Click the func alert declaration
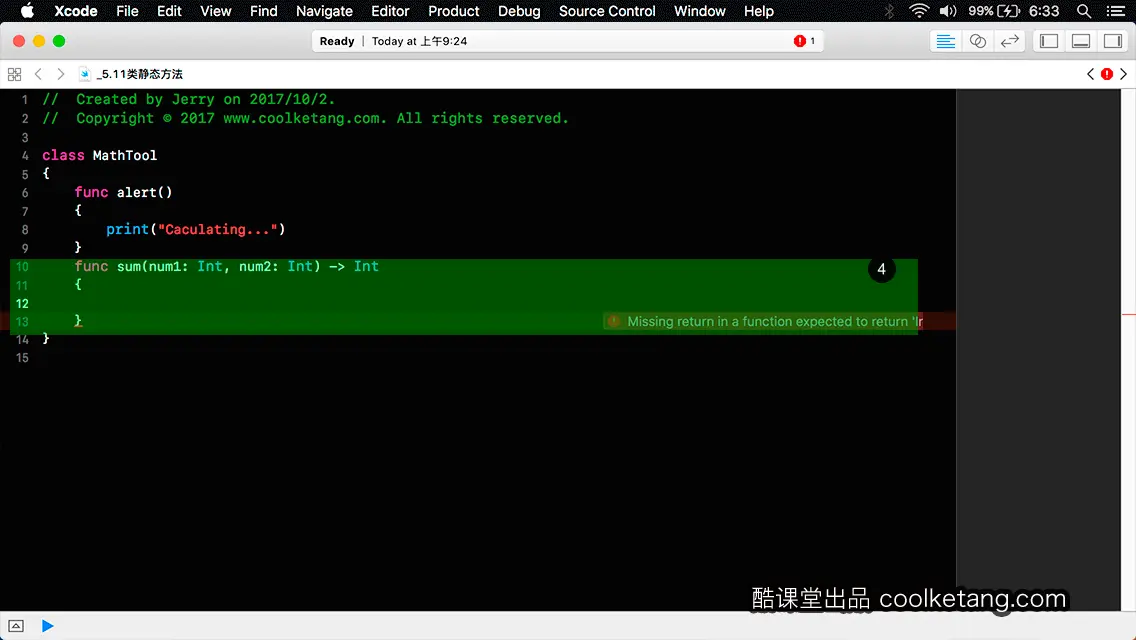The image size is (1136, 640). pyautogui.click(x=123, y=192)
